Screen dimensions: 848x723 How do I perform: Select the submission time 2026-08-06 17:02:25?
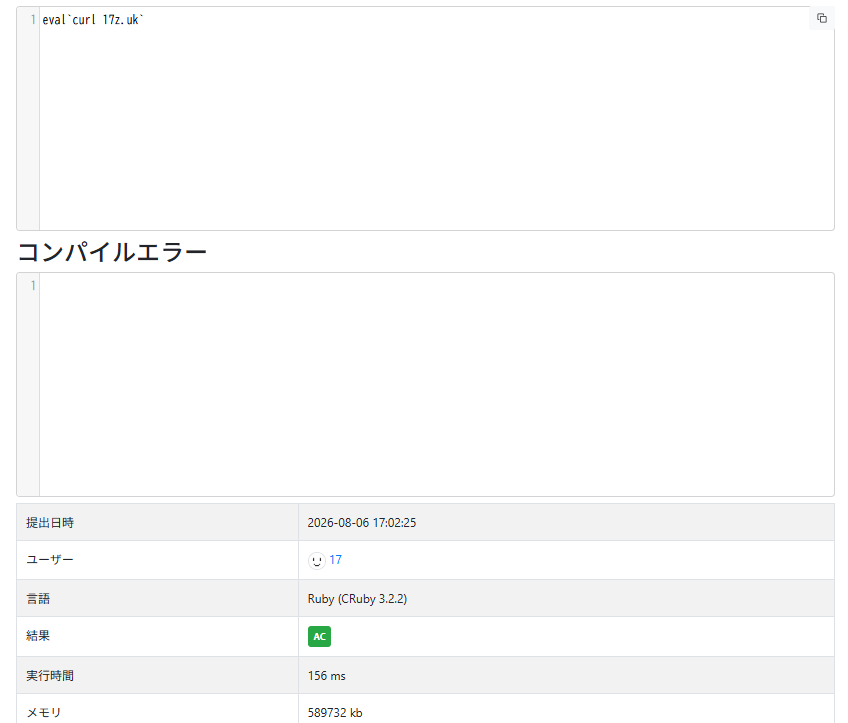coord(362,523)
